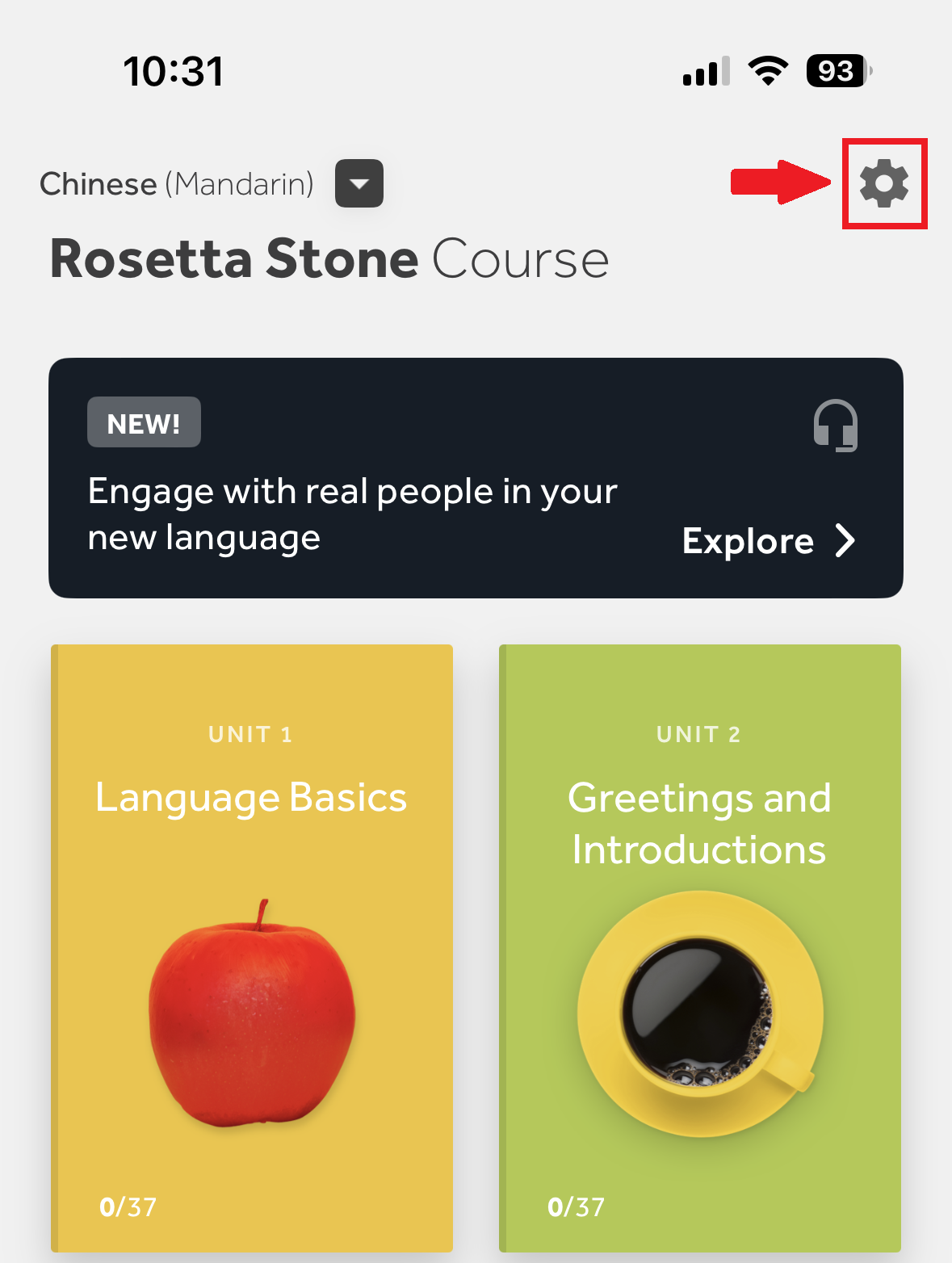Tap the Unit 1 progress 0/37
Screen dimensions: 952x1263
click(x=128, y=1206)
